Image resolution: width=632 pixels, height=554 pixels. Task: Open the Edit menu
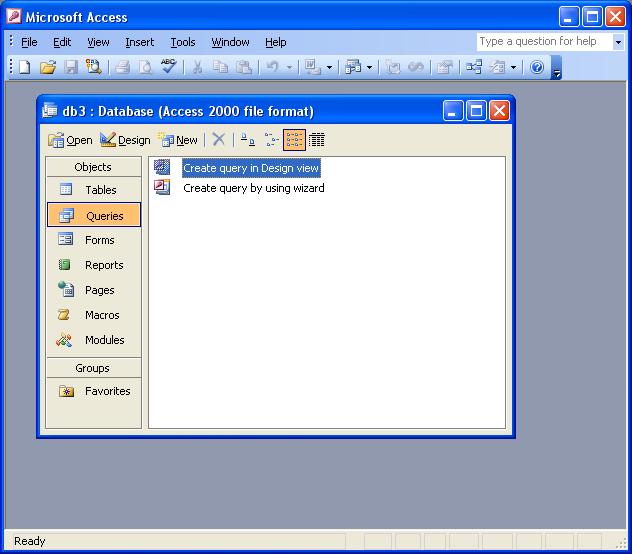click(x=62, y=42)
